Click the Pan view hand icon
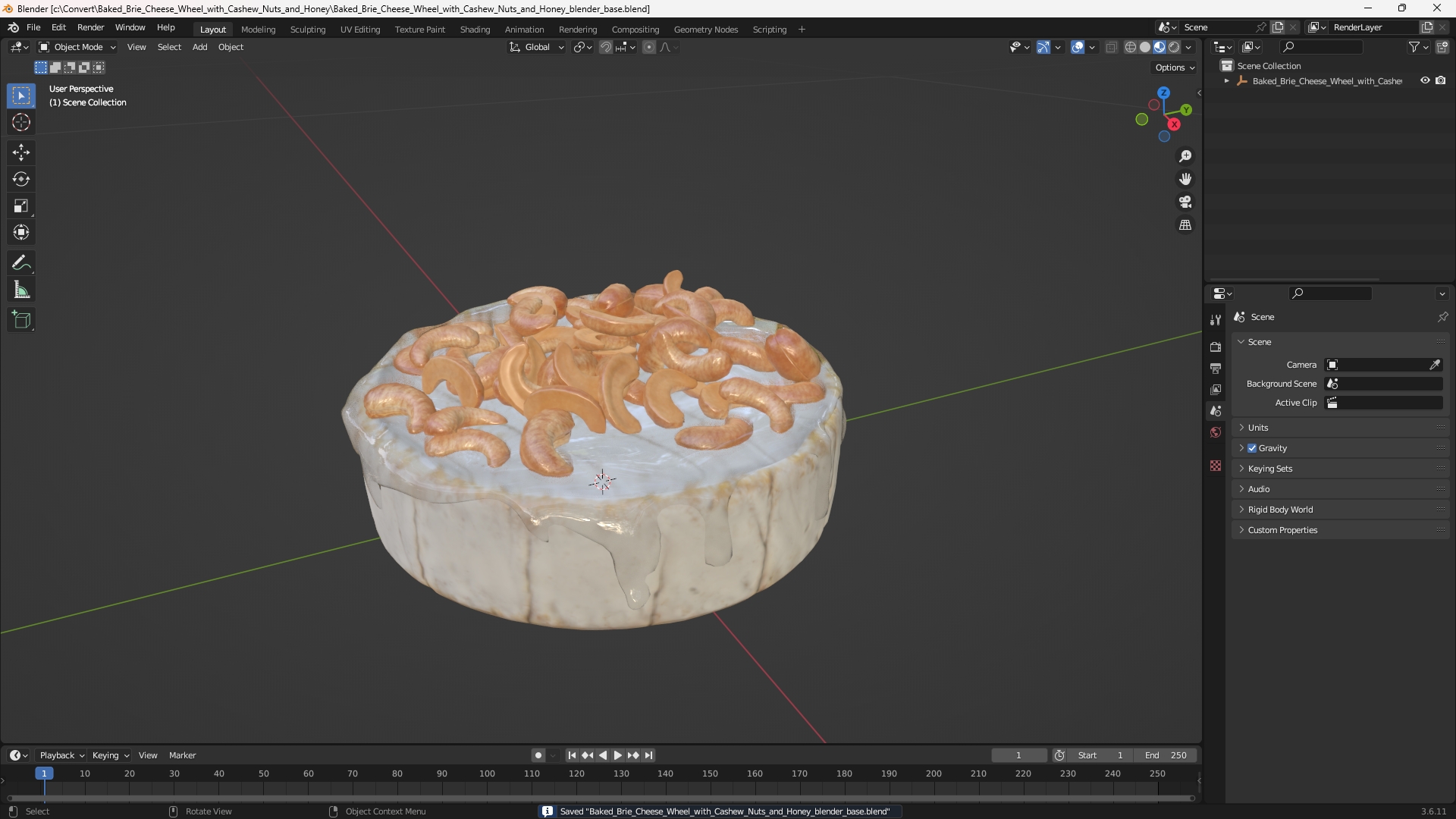 point(1185,179)
